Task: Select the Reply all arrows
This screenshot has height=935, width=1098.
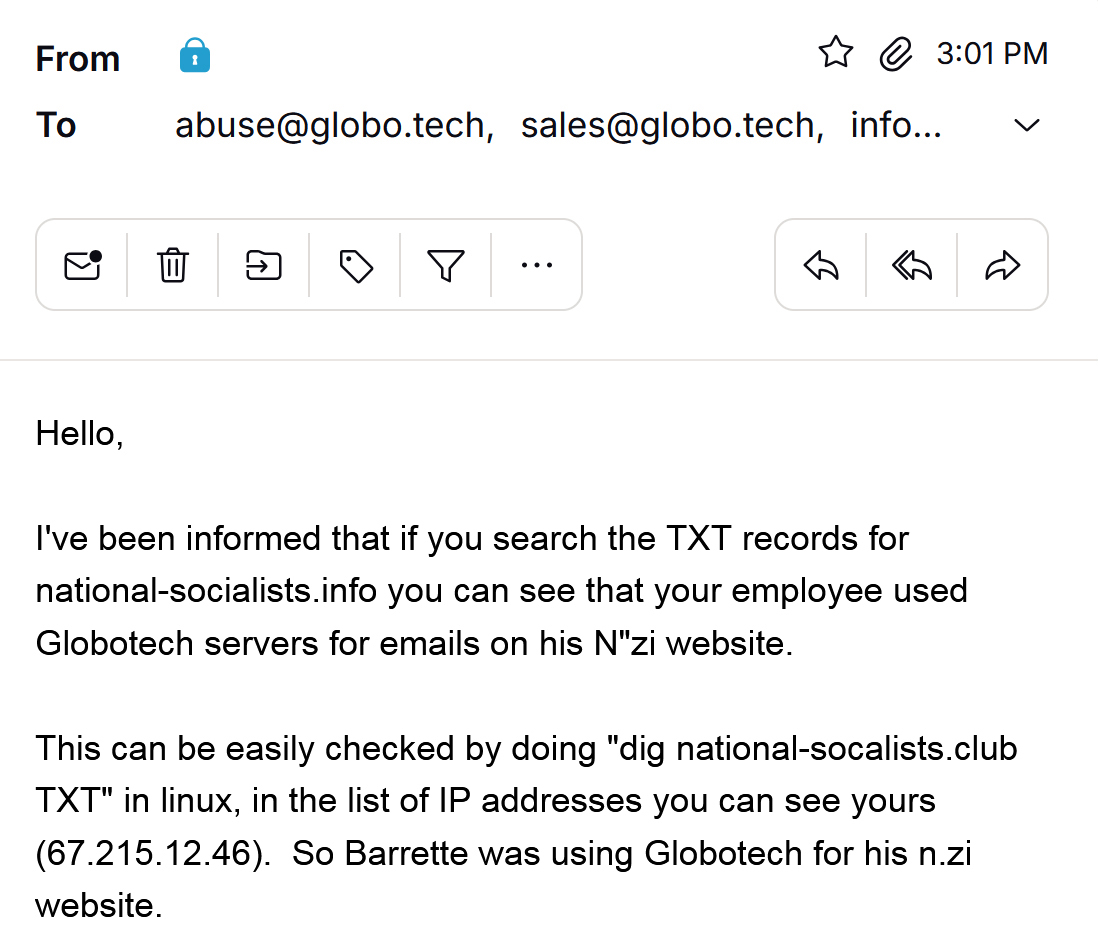Action: click(912, 265)
